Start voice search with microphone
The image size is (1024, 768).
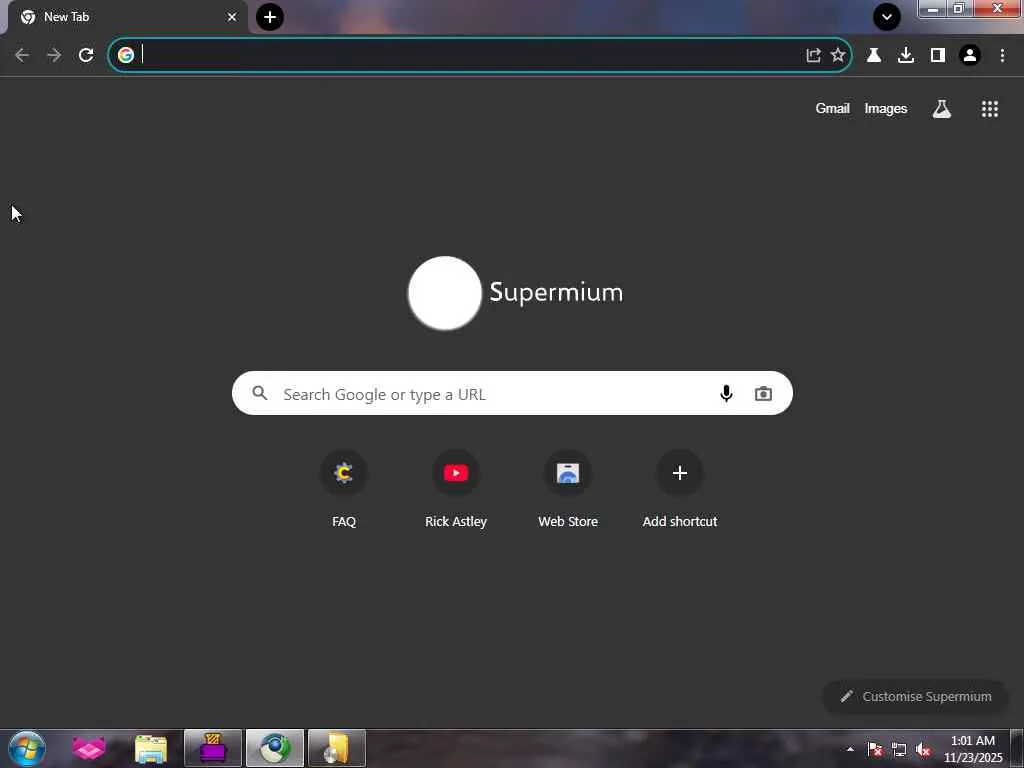726,393
